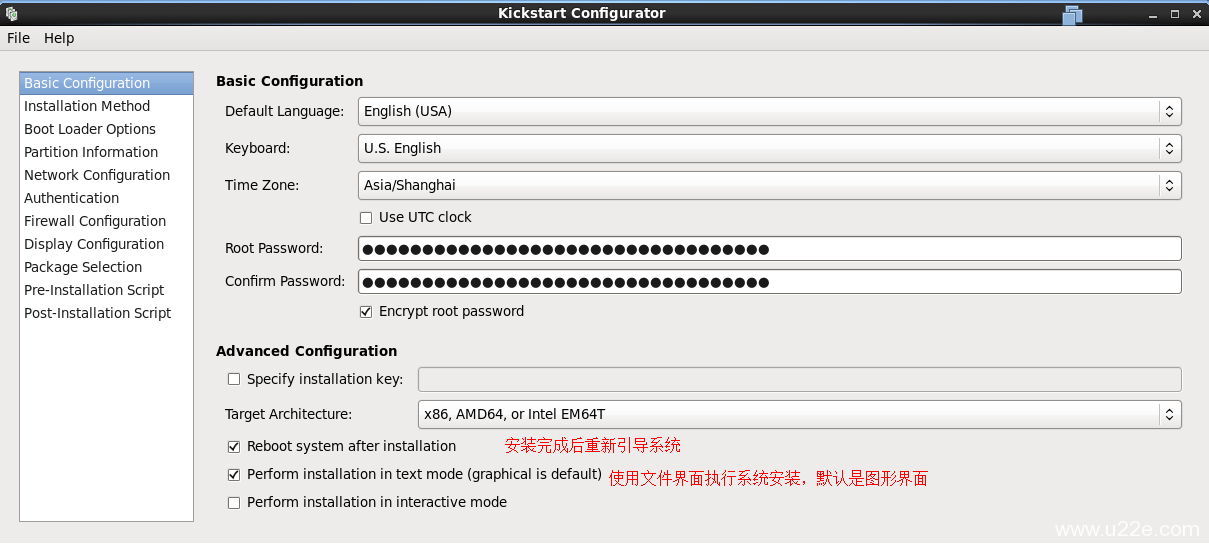Viewport: 1209px width, 544px height.
Task: Enable interactive mode installation checkbox
Action: click(x=234, y=502)
